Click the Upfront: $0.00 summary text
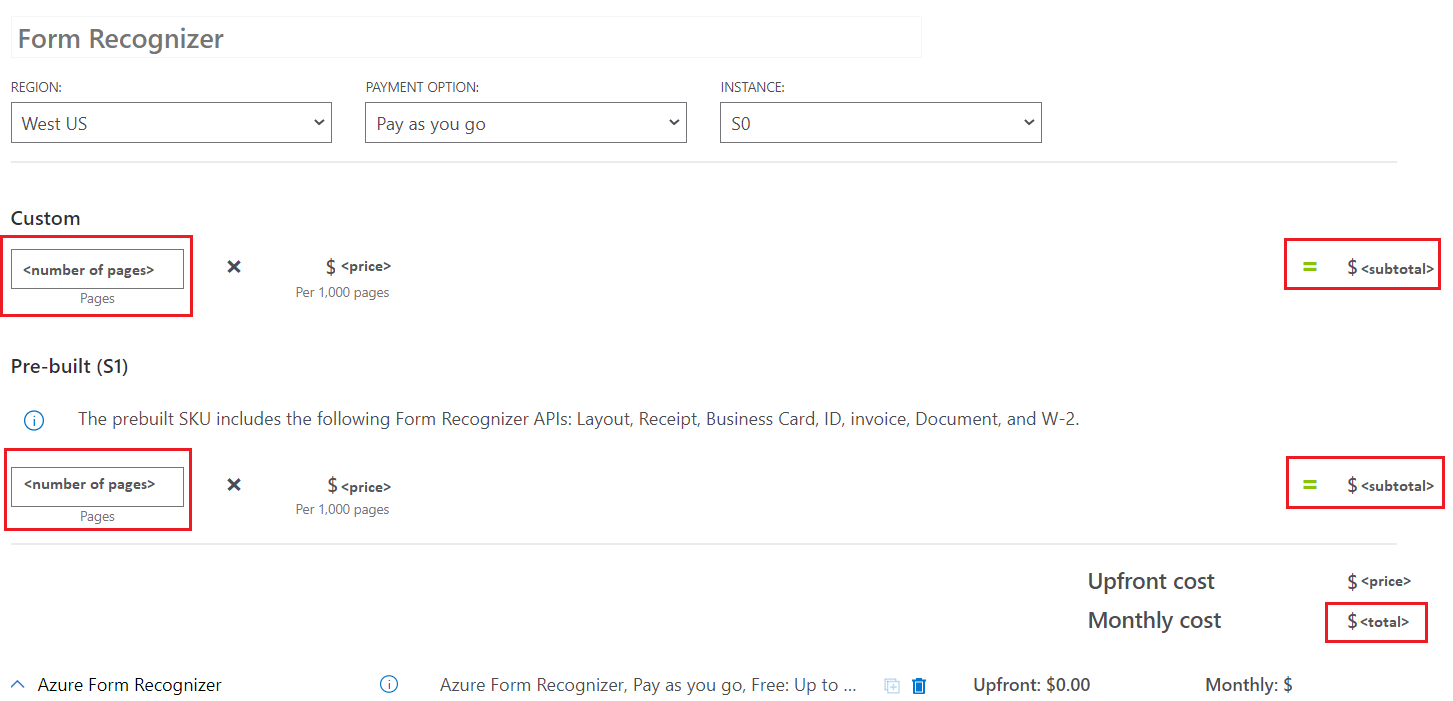The width and height of the screenshot is (1453, 701). point(1032,685)
